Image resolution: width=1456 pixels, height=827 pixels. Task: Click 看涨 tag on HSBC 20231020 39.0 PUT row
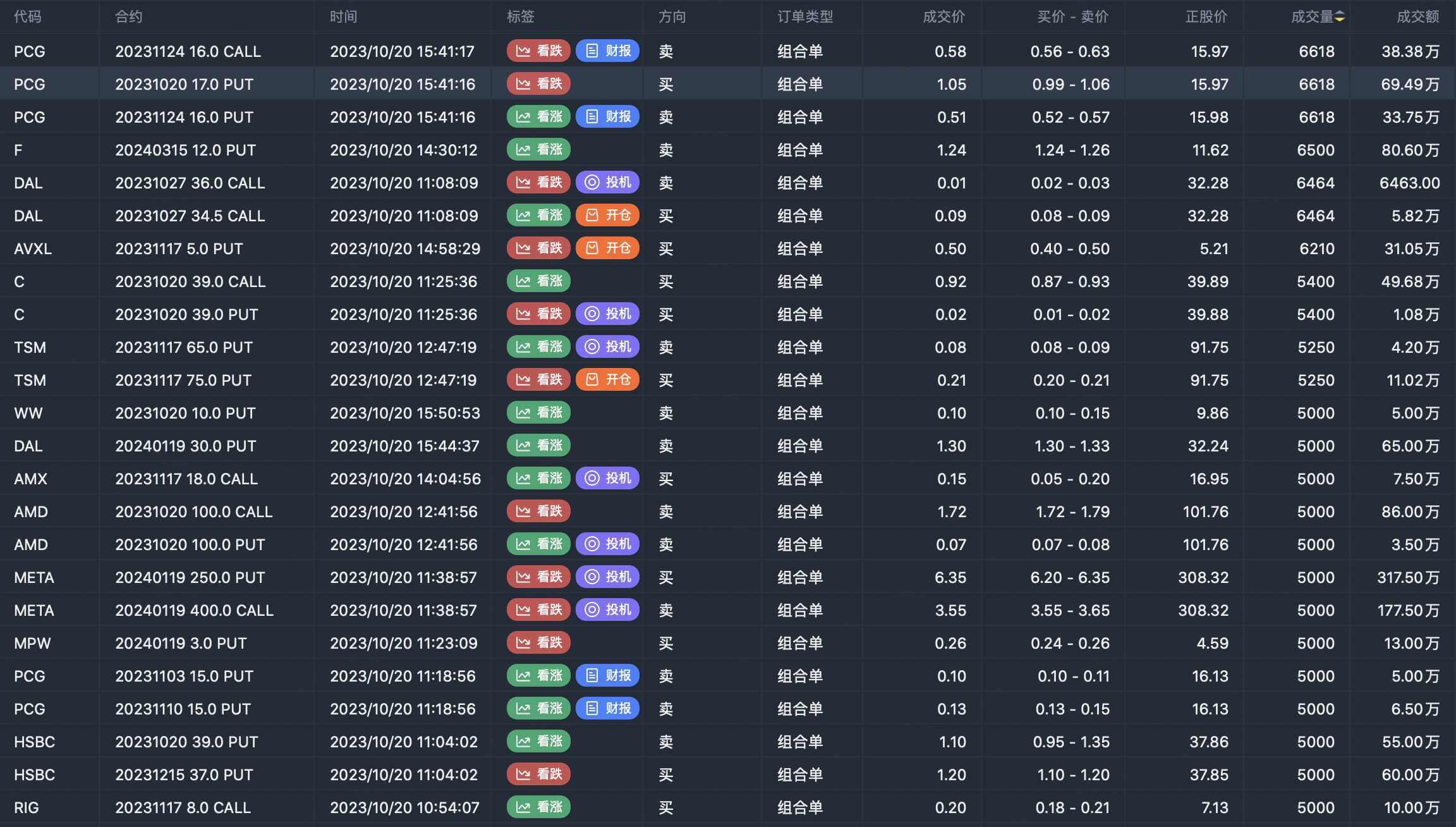(538, 742)
